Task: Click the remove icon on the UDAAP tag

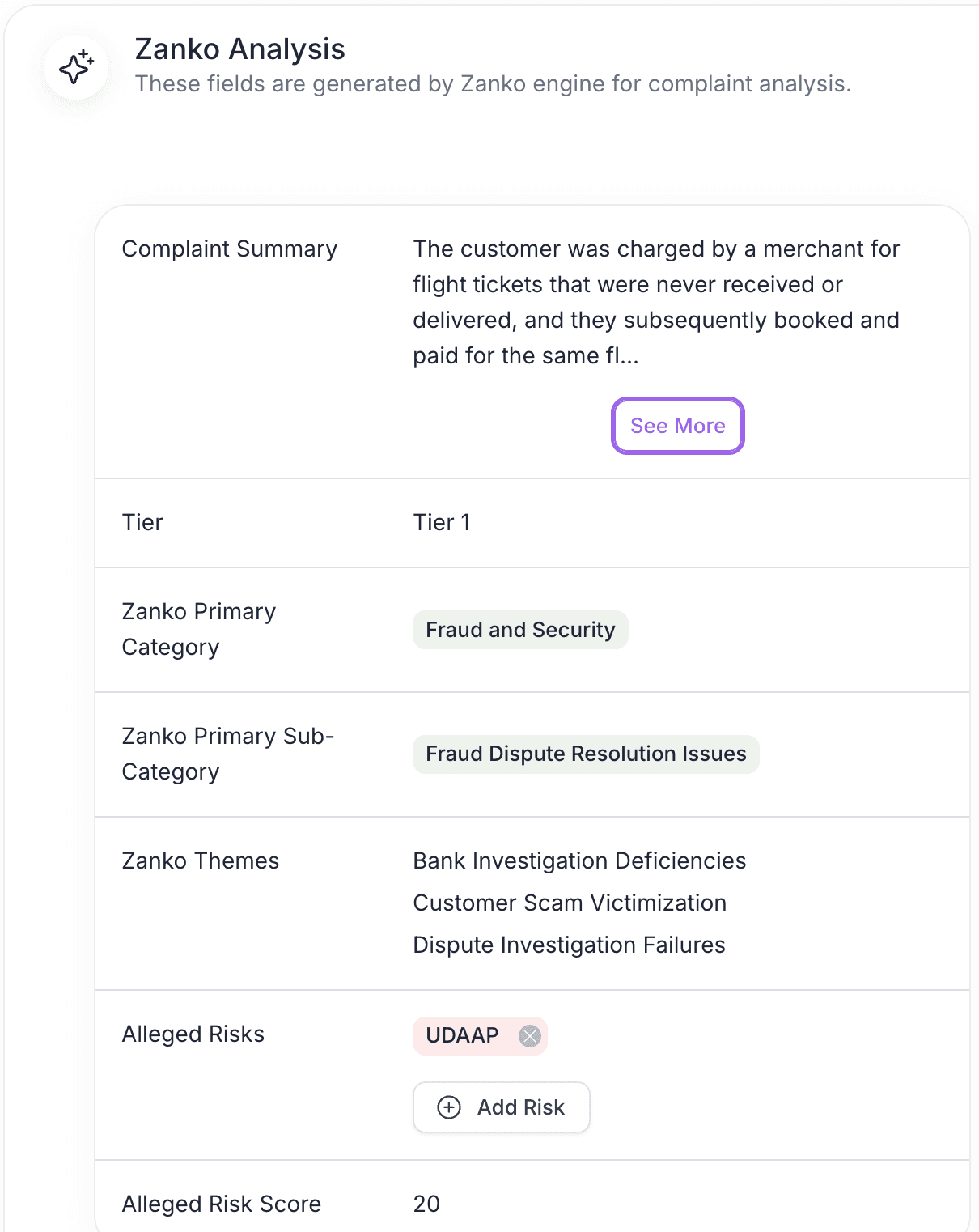Action: point(530,1036)
